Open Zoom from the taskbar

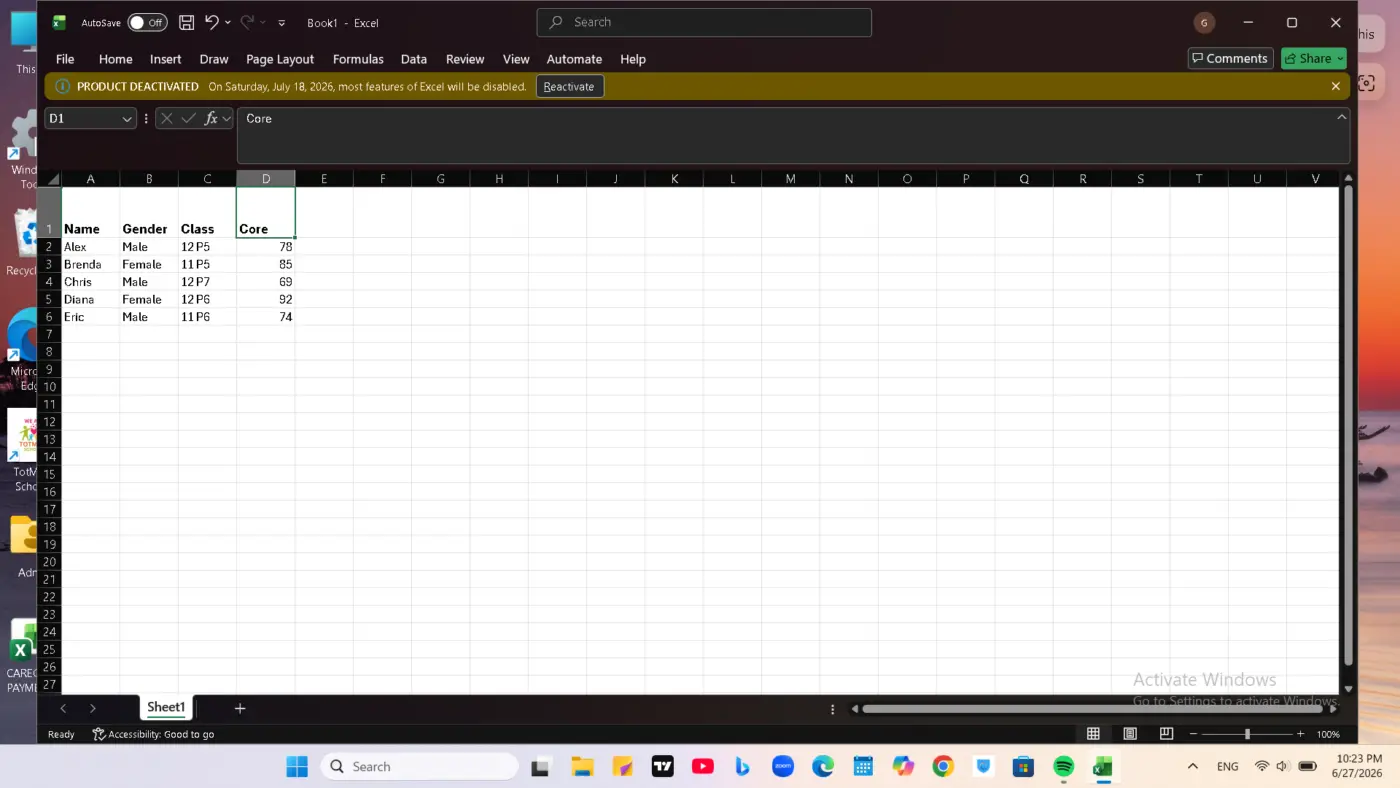(x=783, y=767)
